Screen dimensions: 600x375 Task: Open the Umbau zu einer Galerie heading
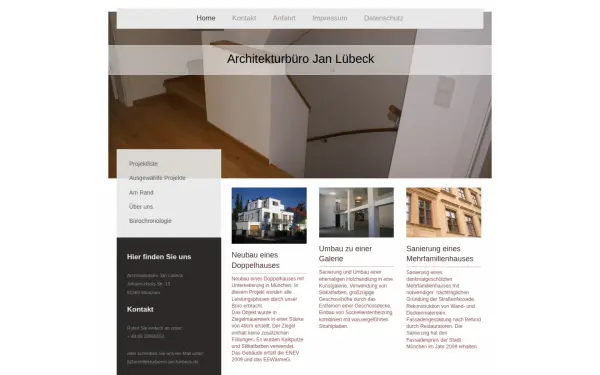345,254
